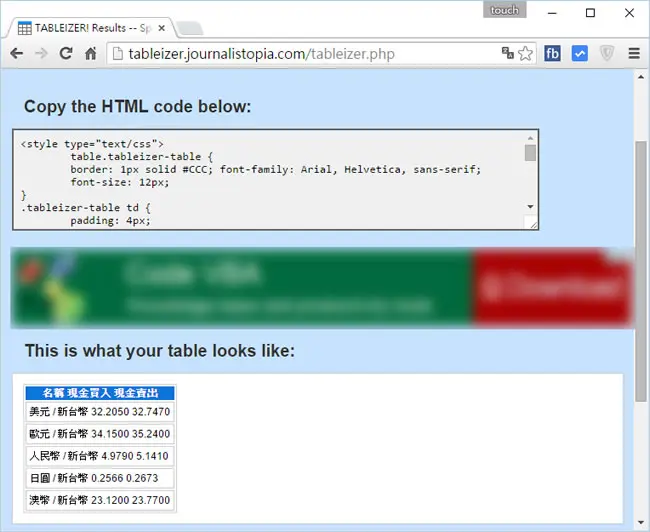
Task: Open a new blank tab
Action: coord(189,29)
